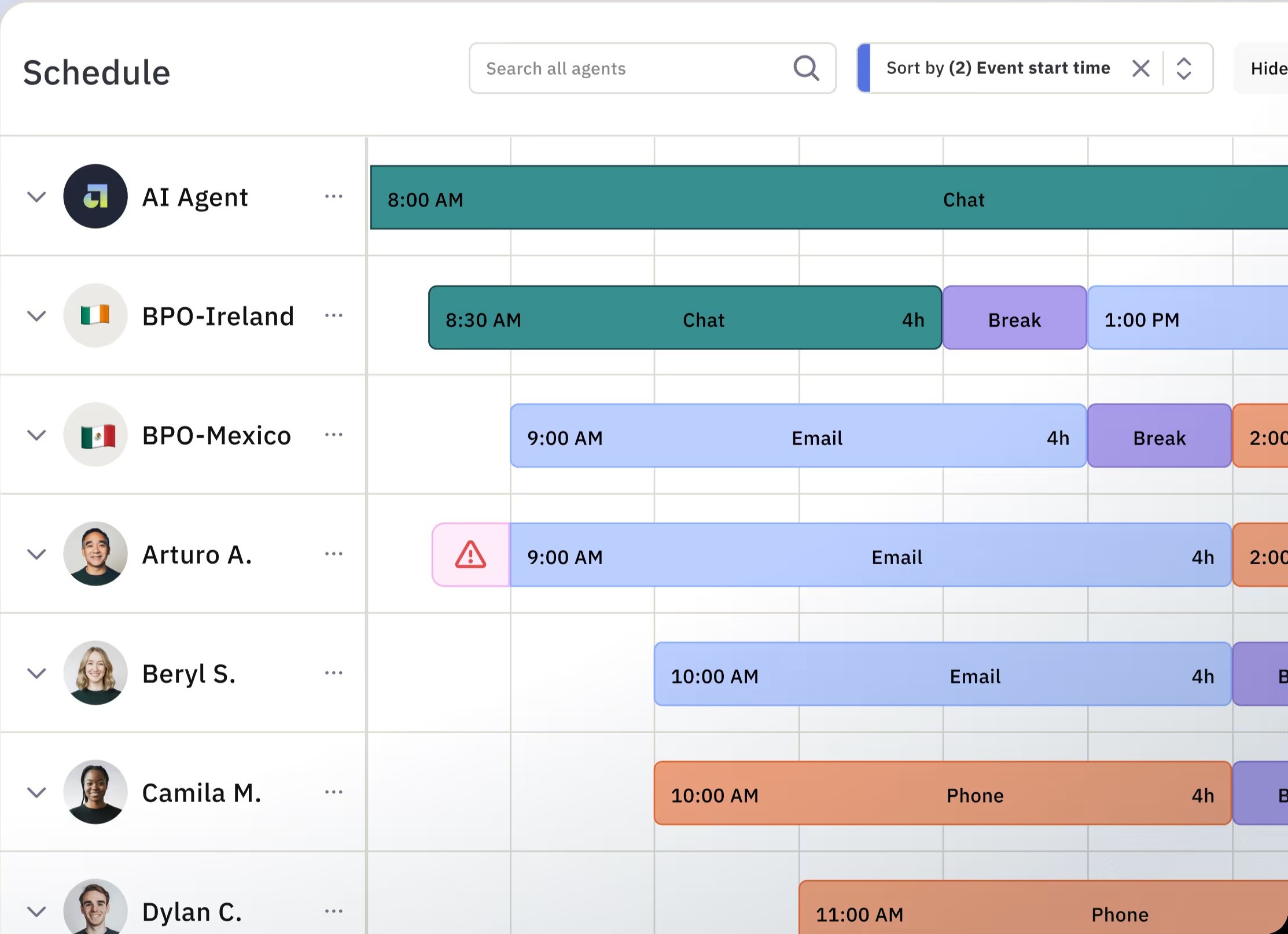Click the Hide button
This screenshot has width=1288, height=934.
[x=1267, y=68]
